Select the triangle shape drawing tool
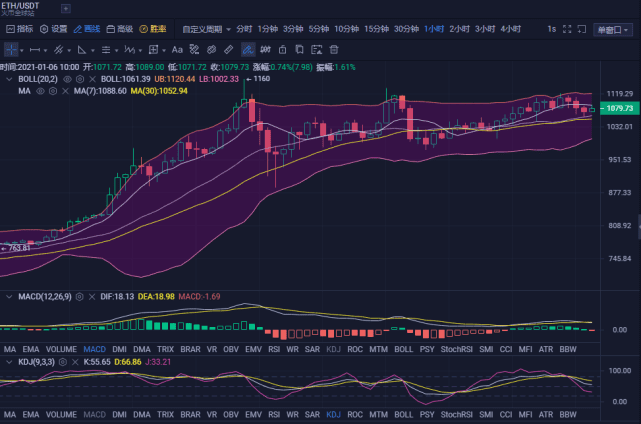This screenshot has height=424, width=641. (82, 50)
